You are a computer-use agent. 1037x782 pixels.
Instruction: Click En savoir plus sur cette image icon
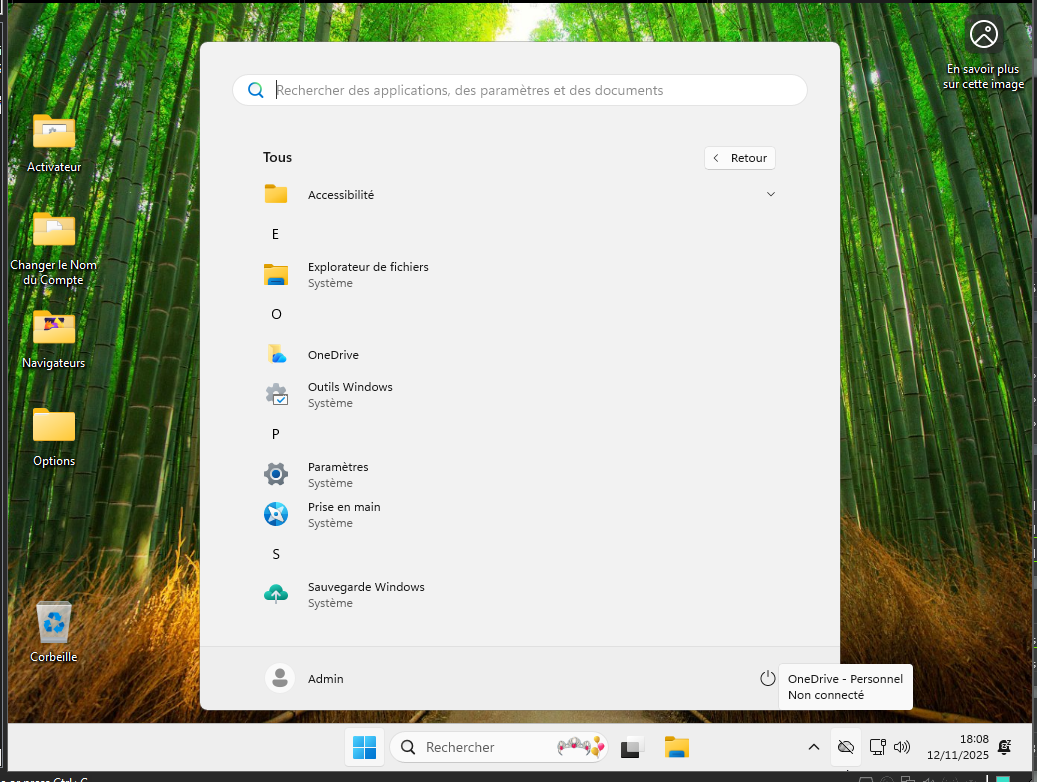tap(983, 34)
